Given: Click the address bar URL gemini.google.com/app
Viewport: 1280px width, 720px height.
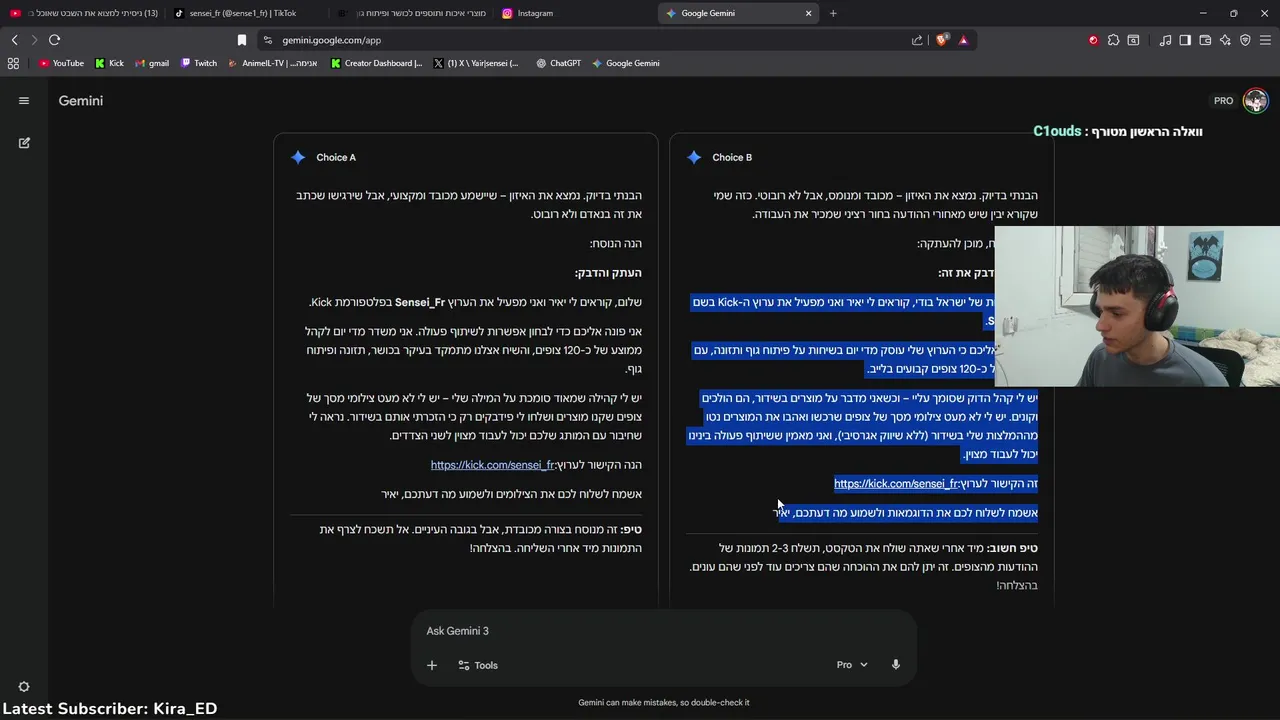Looking at the screenshot, I should point(331,40).
